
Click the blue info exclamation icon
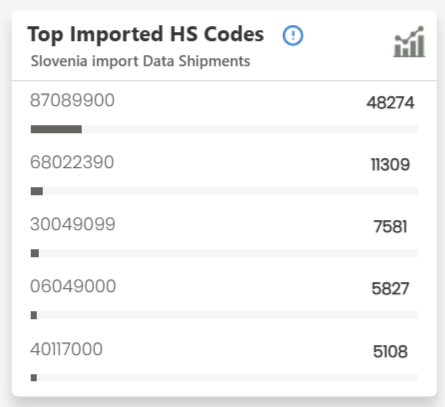pyautogui.click(x=293, y=35)
